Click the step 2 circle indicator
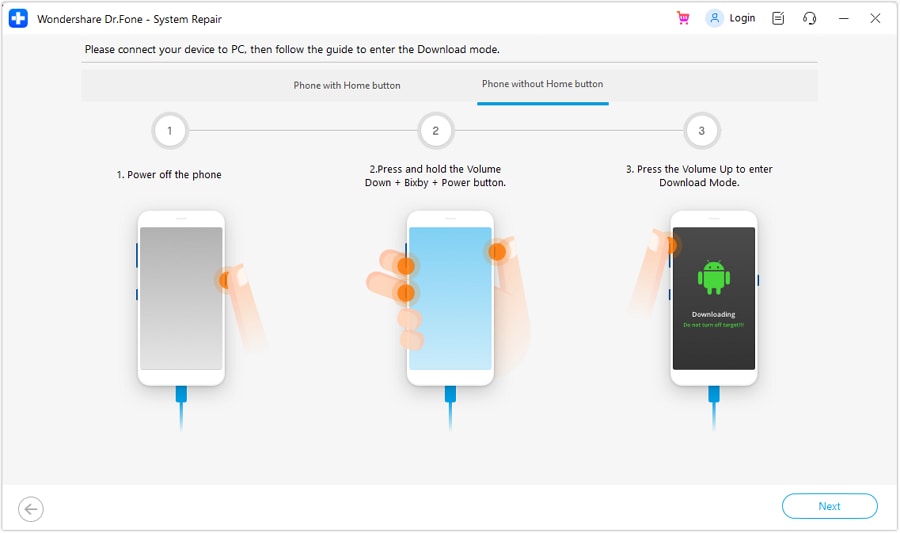 click(x=436, y=131)
